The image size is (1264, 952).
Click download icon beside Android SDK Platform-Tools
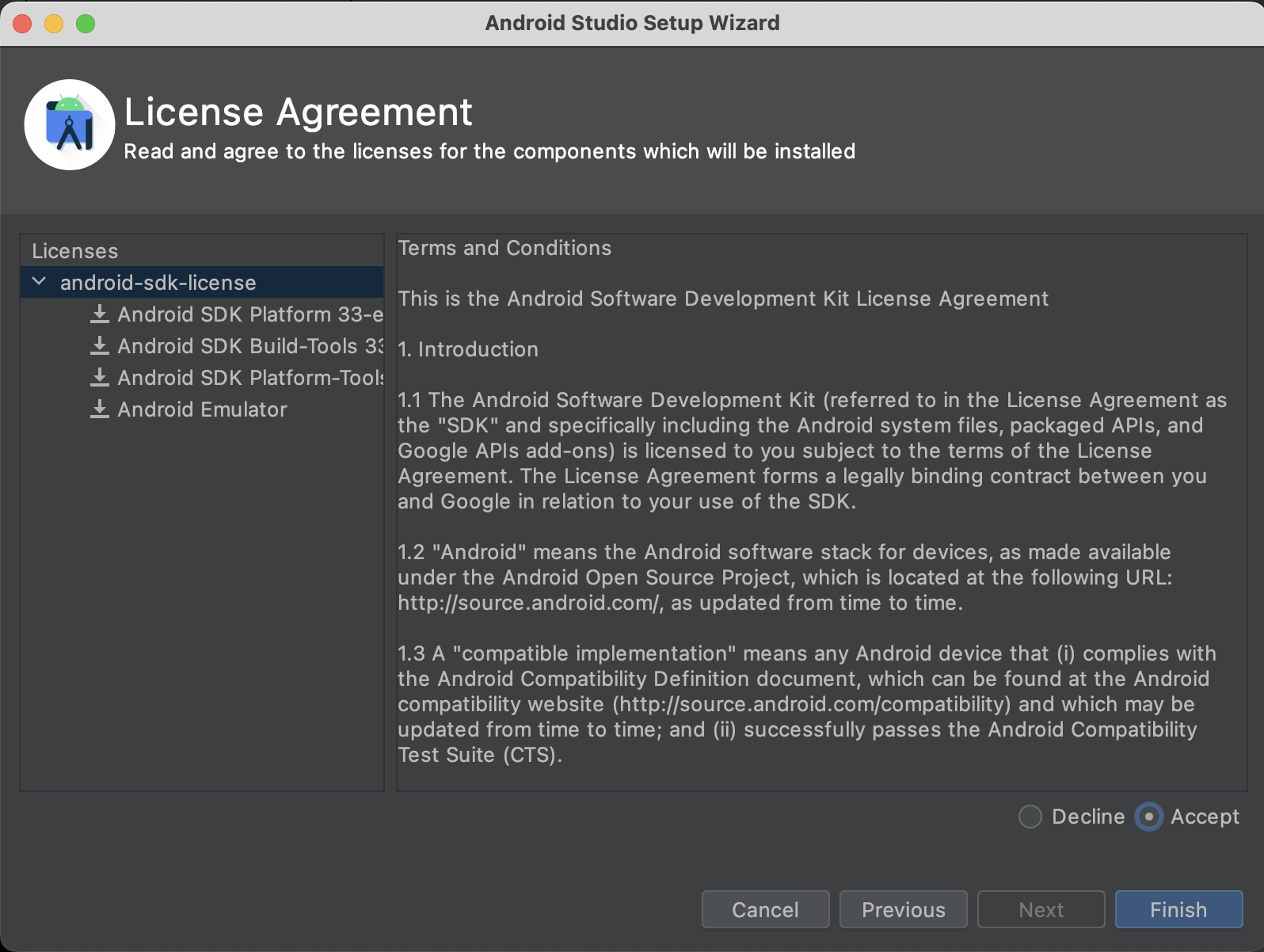100,378
